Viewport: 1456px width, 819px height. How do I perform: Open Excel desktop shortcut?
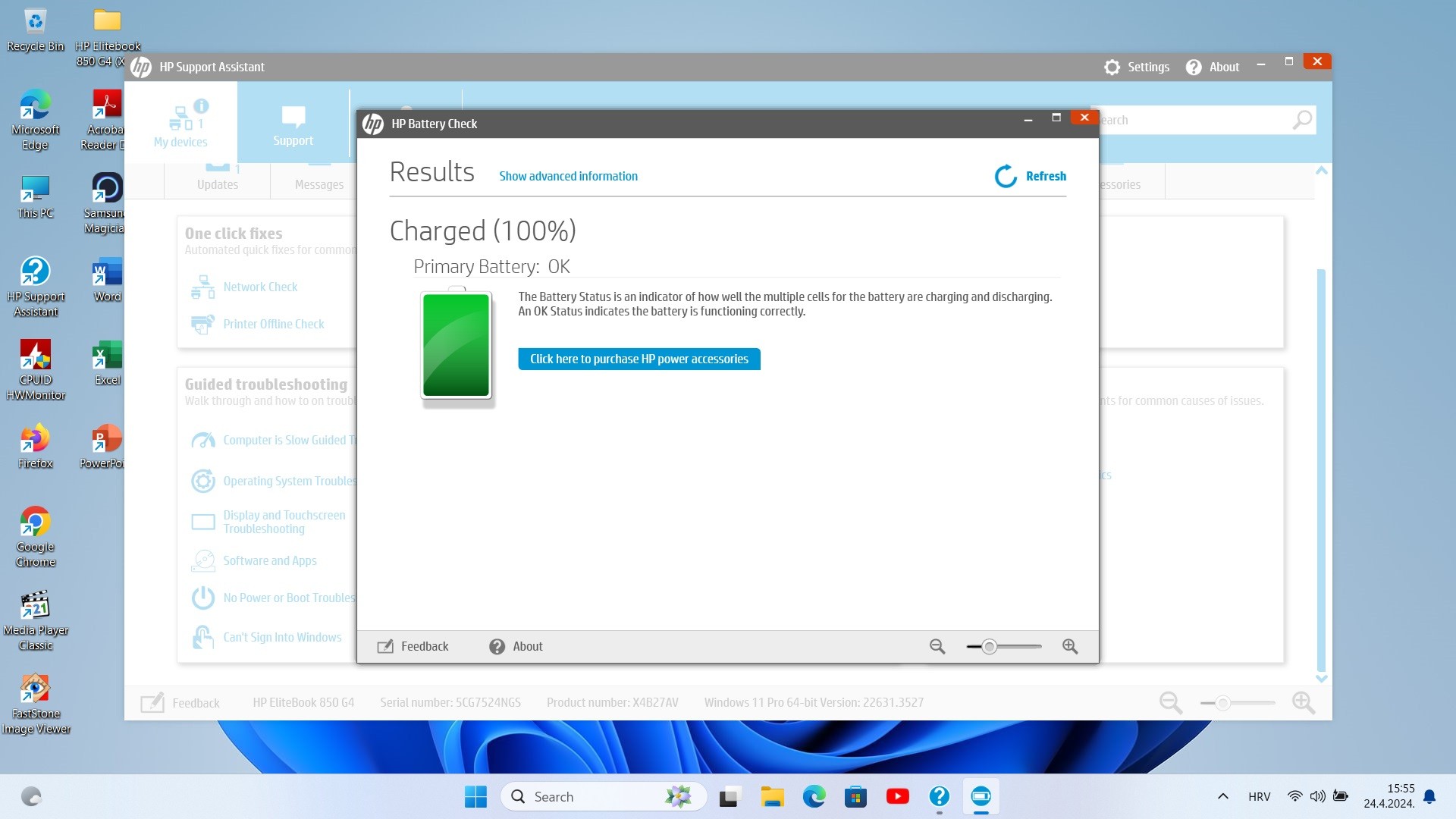(x=107, y=364)
